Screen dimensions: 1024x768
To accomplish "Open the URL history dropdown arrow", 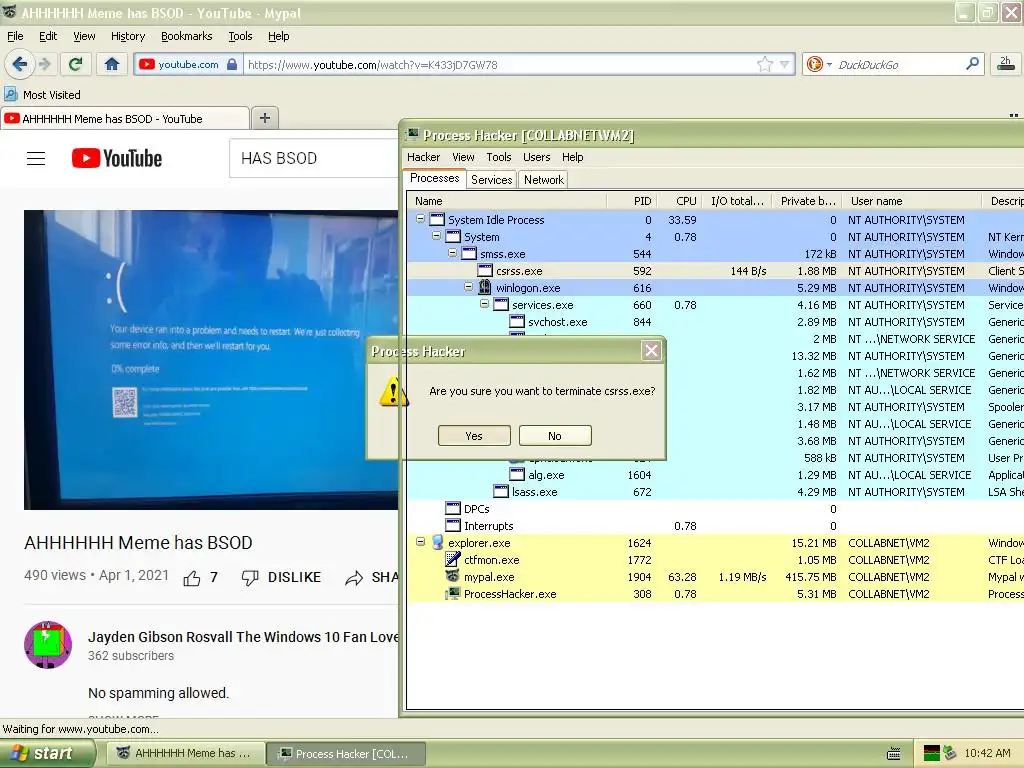I will tap(784, 65).
